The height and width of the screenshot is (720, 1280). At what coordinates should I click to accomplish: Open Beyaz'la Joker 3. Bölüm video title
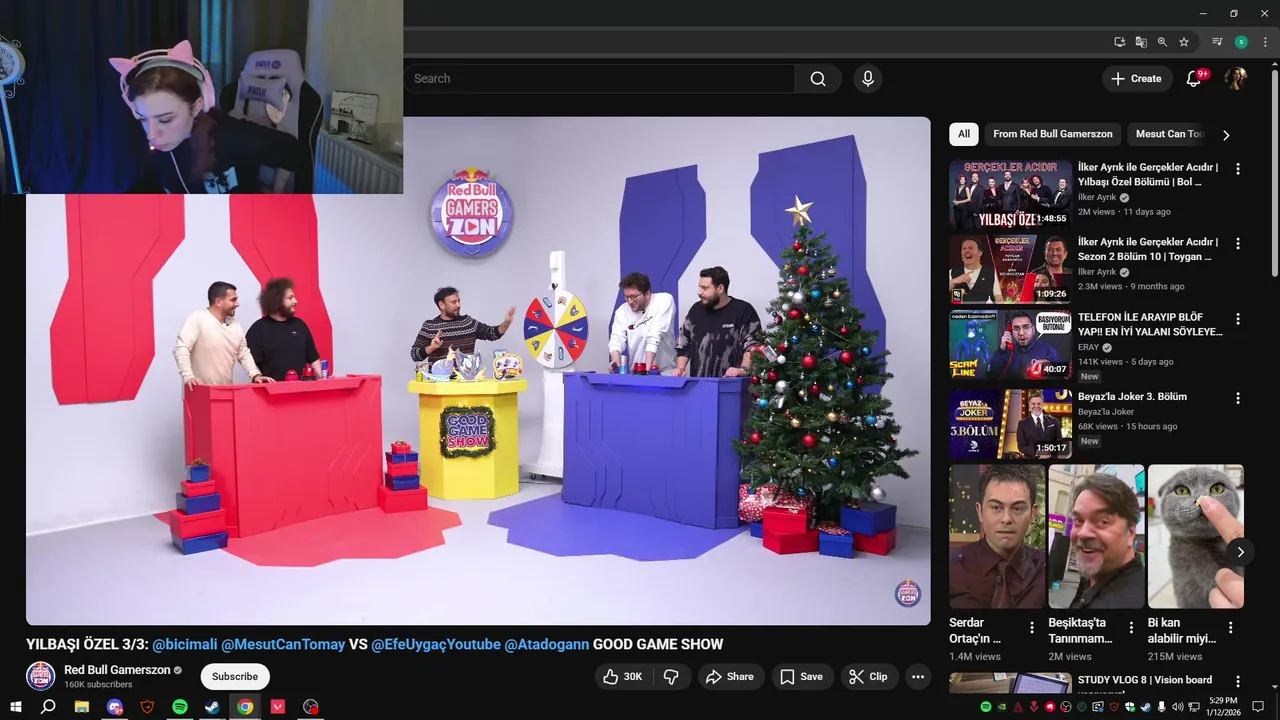click(1132, 397)
